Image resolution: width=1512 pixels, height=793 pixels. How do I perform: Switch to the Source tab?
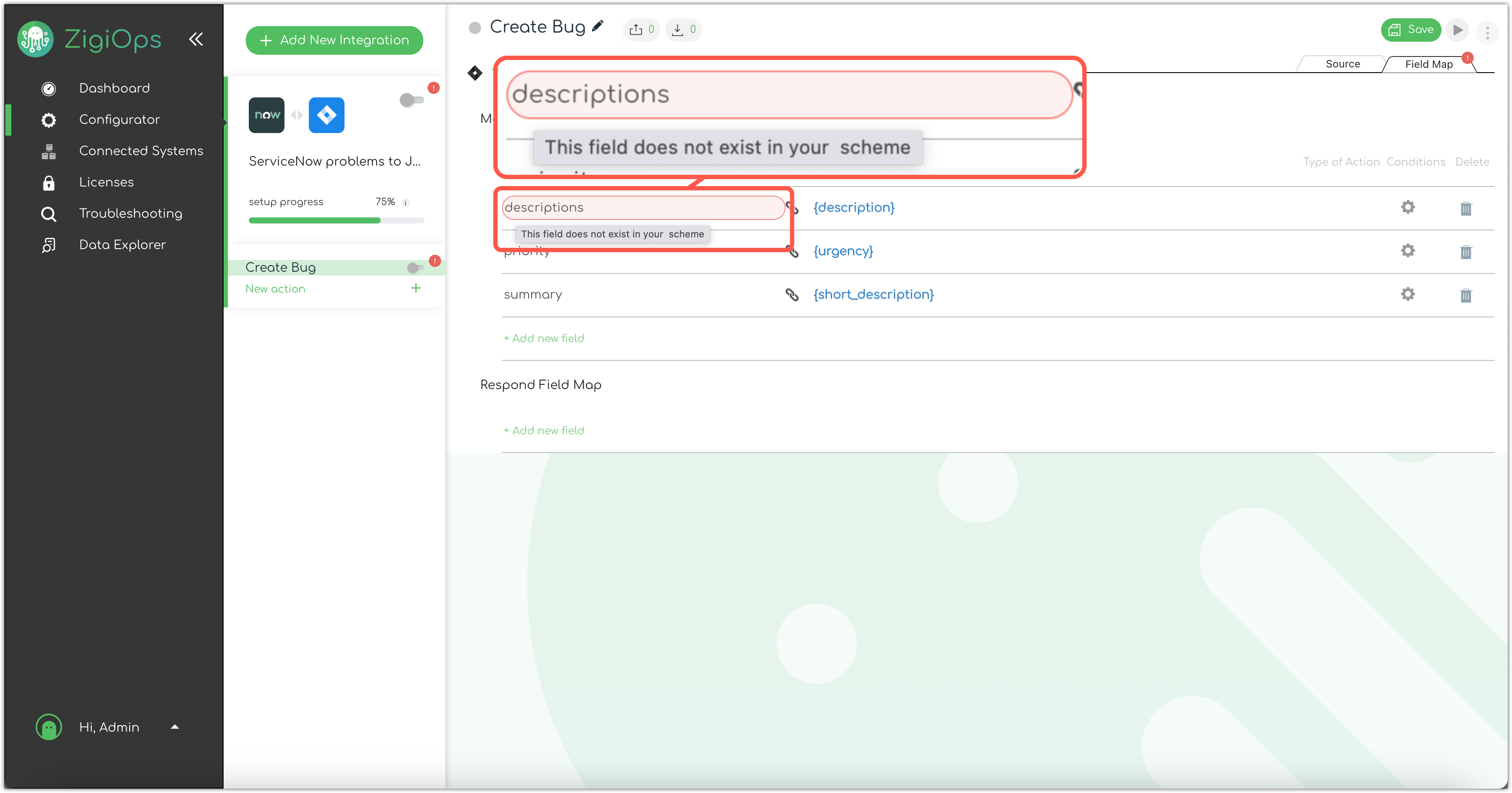(1342, 64)
